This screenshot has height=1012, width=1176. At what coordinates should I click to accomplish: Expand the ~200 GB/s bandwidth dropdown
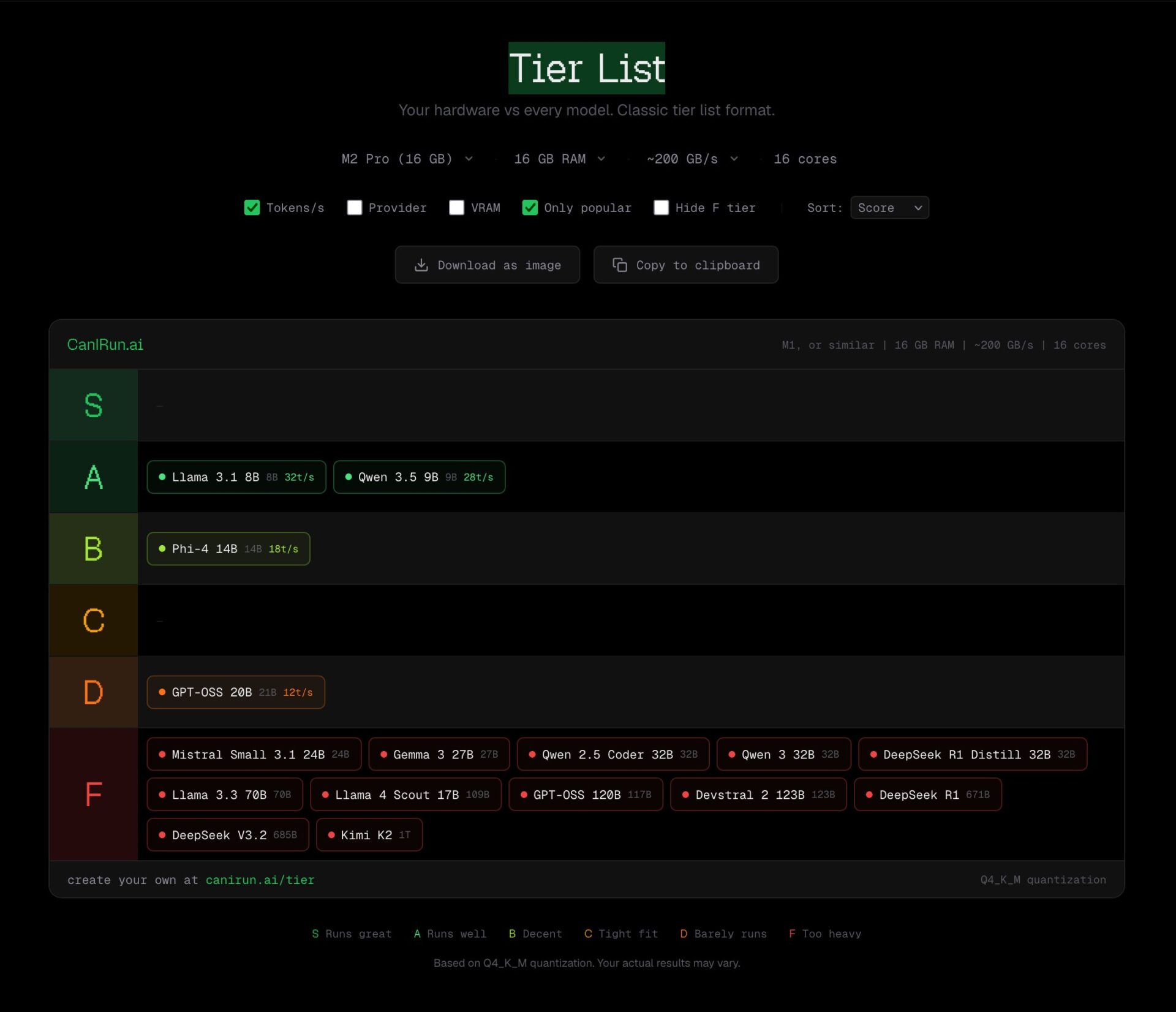692,159
